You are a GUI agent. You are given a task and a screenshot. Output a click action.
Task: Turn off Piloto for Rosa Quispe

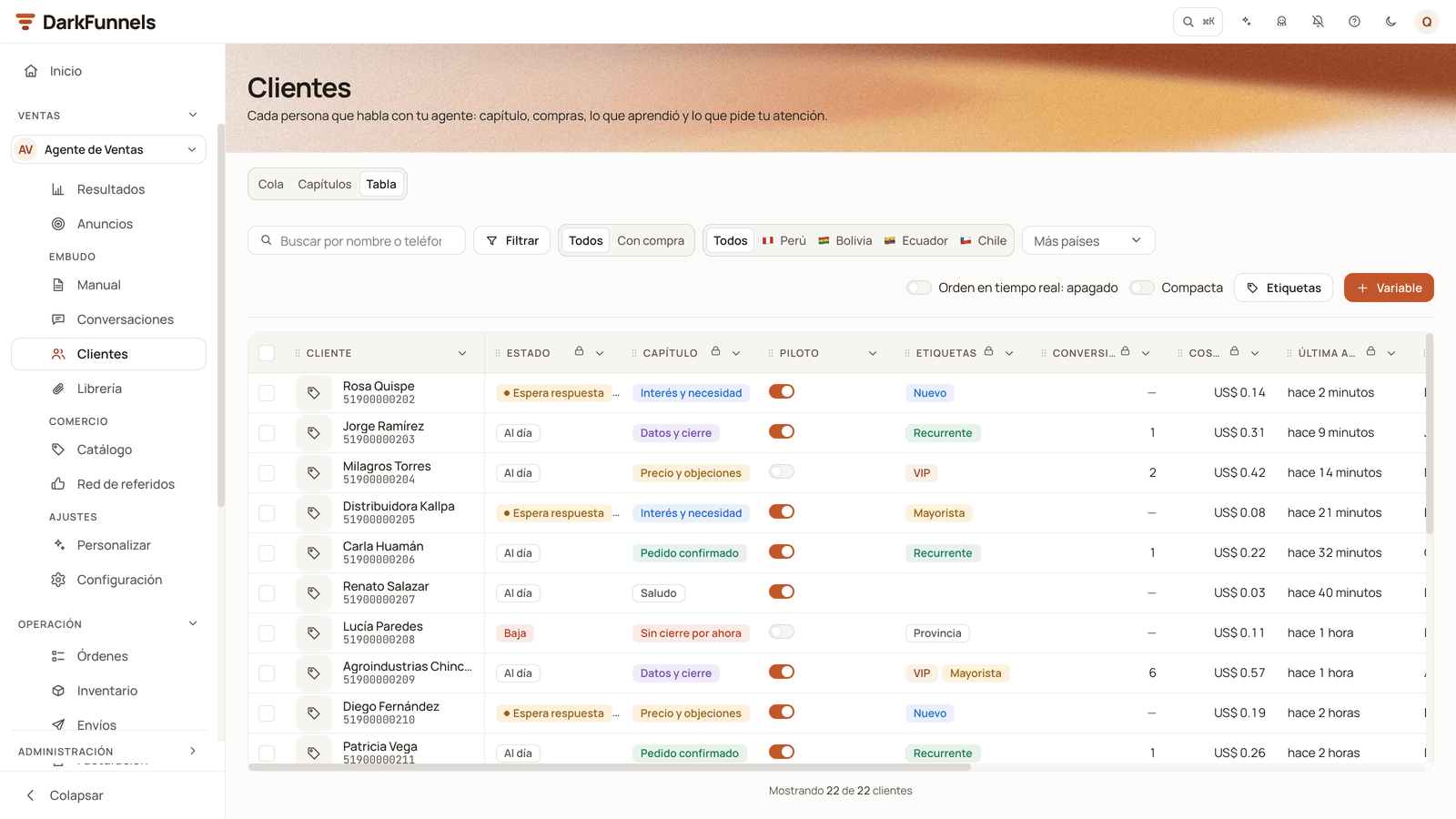pyautogui.click(x=782, y=392)
